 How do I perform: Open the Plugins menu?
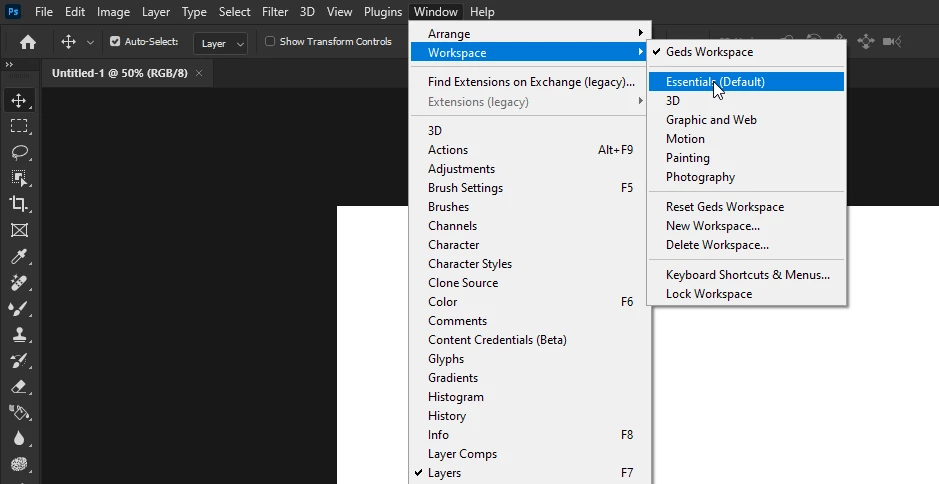[383, 12]
